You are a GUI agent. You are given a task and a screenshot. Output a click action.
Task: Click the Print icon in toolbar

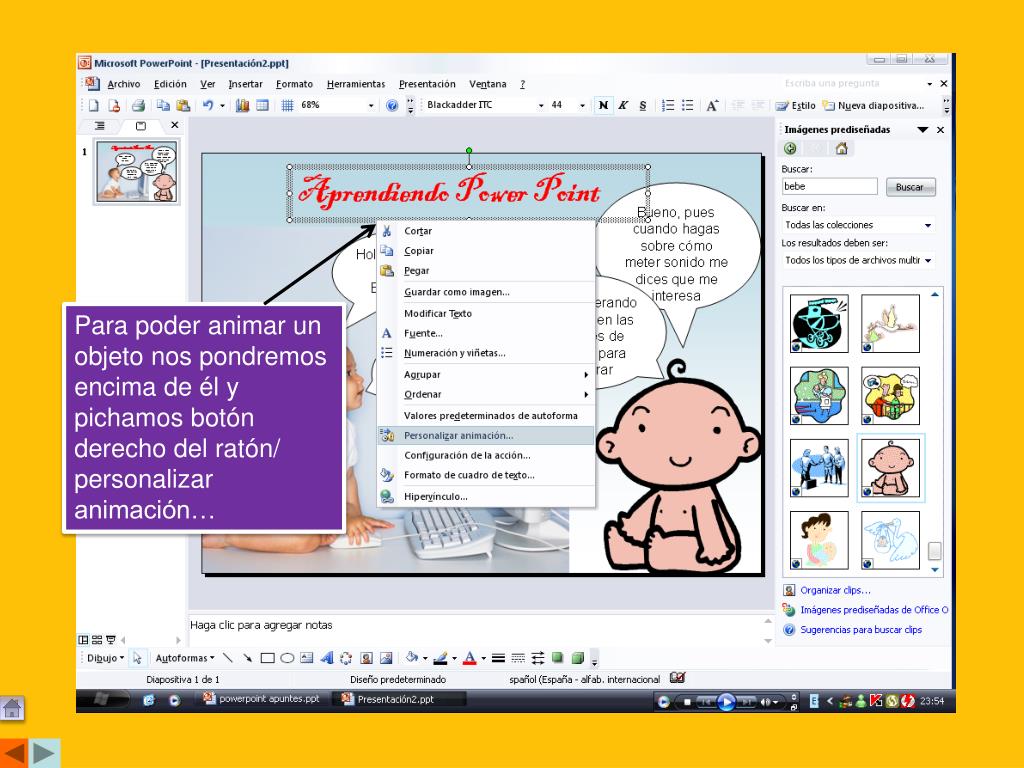[x=138, y=105]
